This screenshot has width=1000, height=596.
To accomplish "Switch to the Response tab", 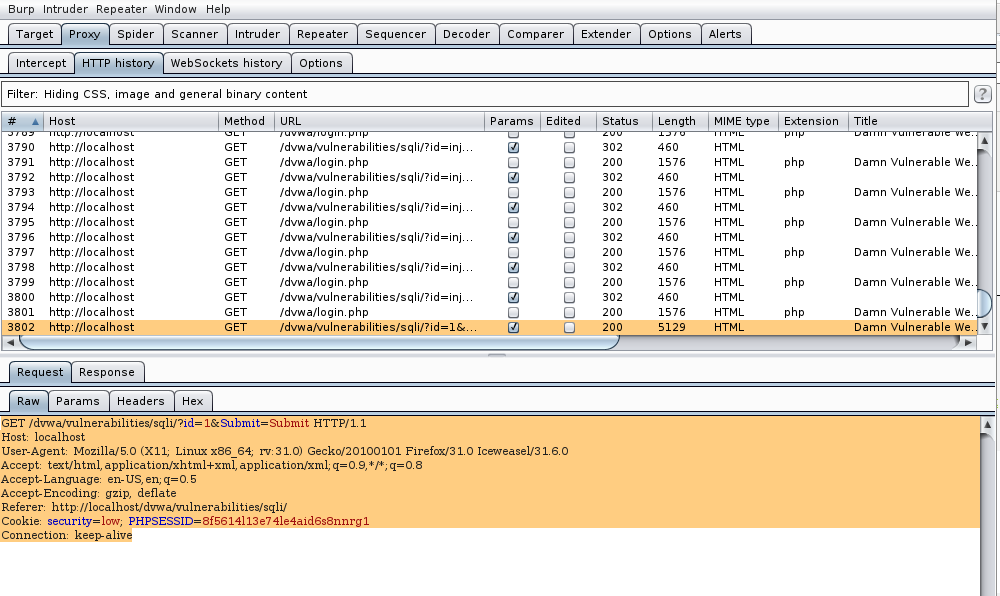I will pos(107,372).
